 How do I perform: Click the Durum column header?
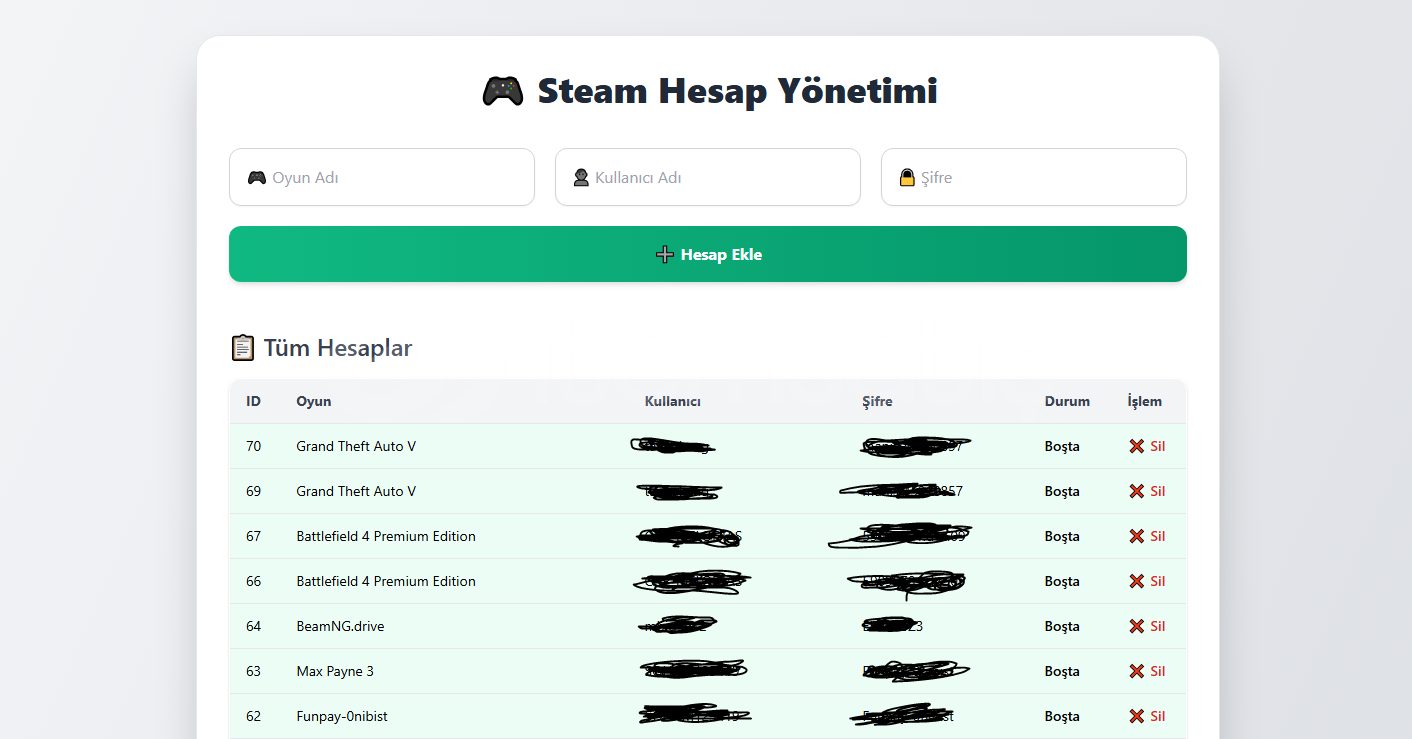tap(1067, 401)
